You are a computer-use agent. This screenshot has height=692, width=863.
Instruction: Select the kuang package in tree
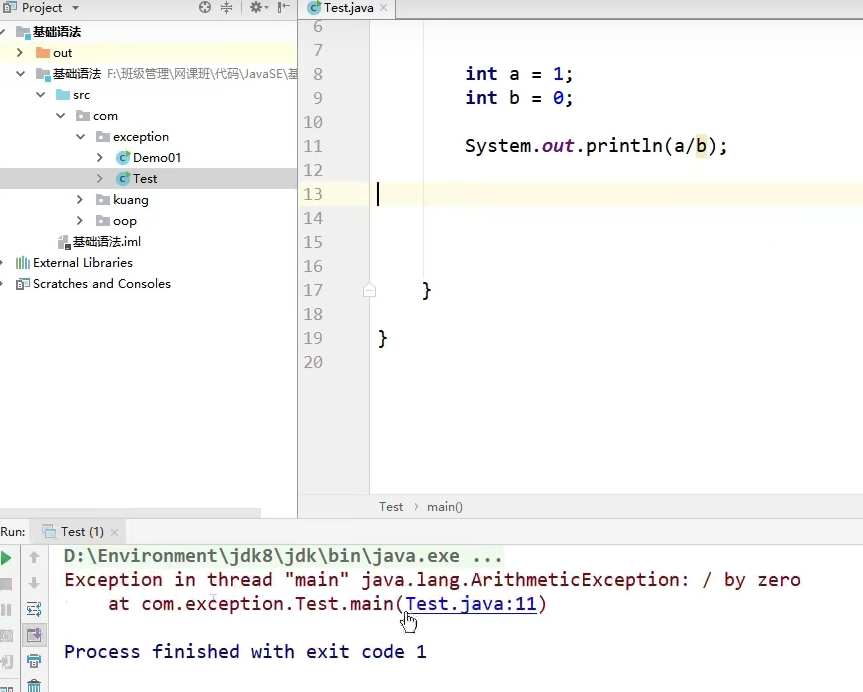click(x=130, y=200)
